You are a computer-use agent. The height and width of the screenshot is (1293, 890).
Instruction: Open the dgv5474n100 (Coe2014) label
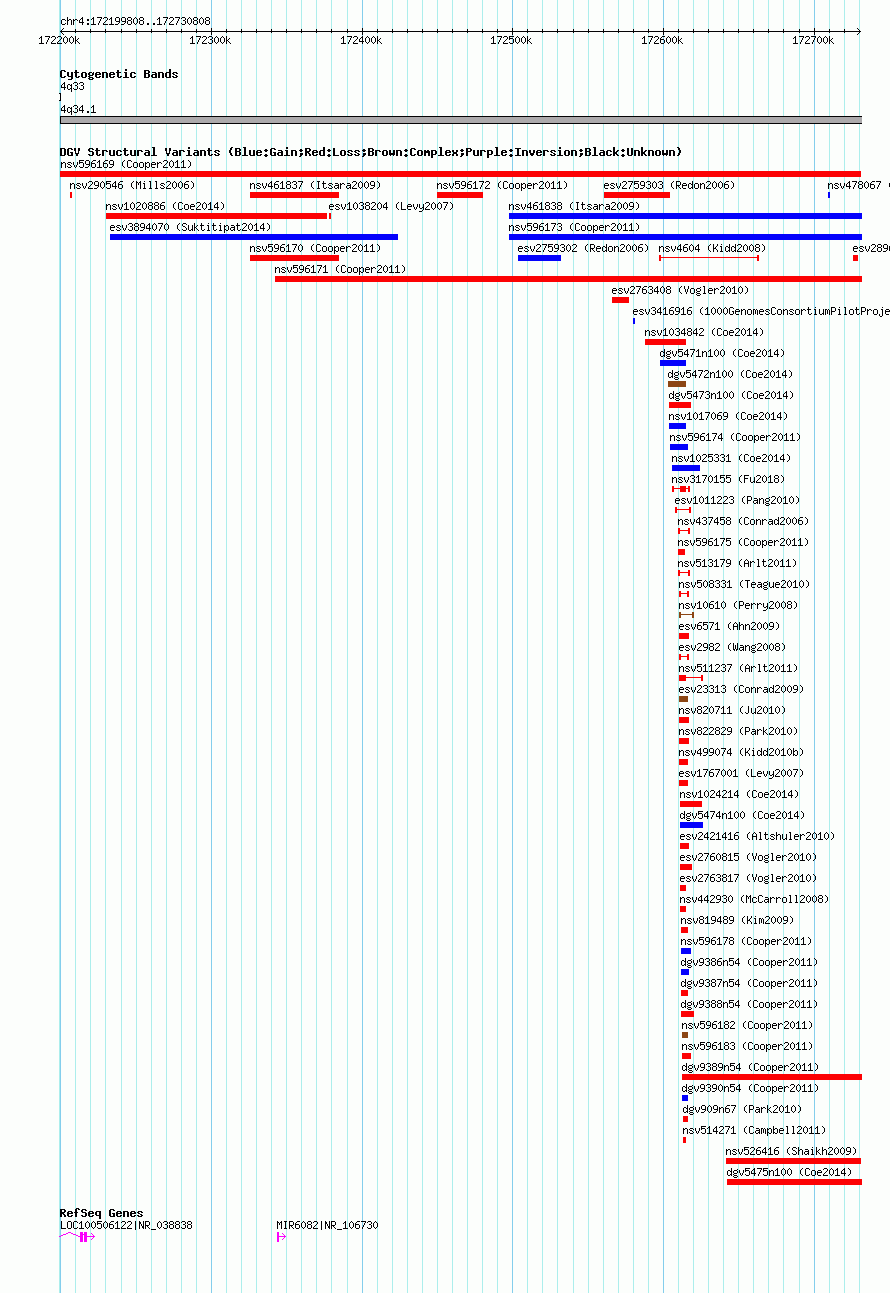[x=742, y=815]
